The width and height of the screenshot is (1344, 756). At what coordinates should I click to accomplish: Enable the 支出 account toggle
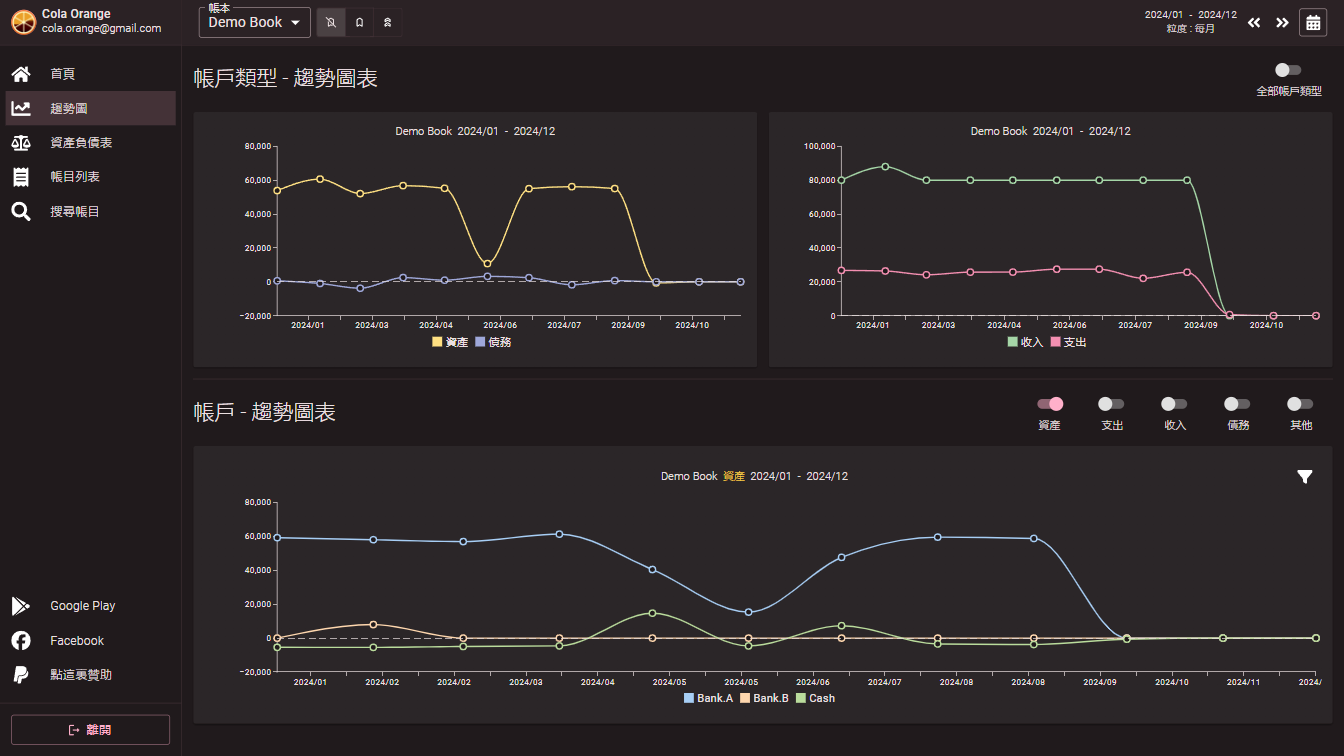[1111, 404]
